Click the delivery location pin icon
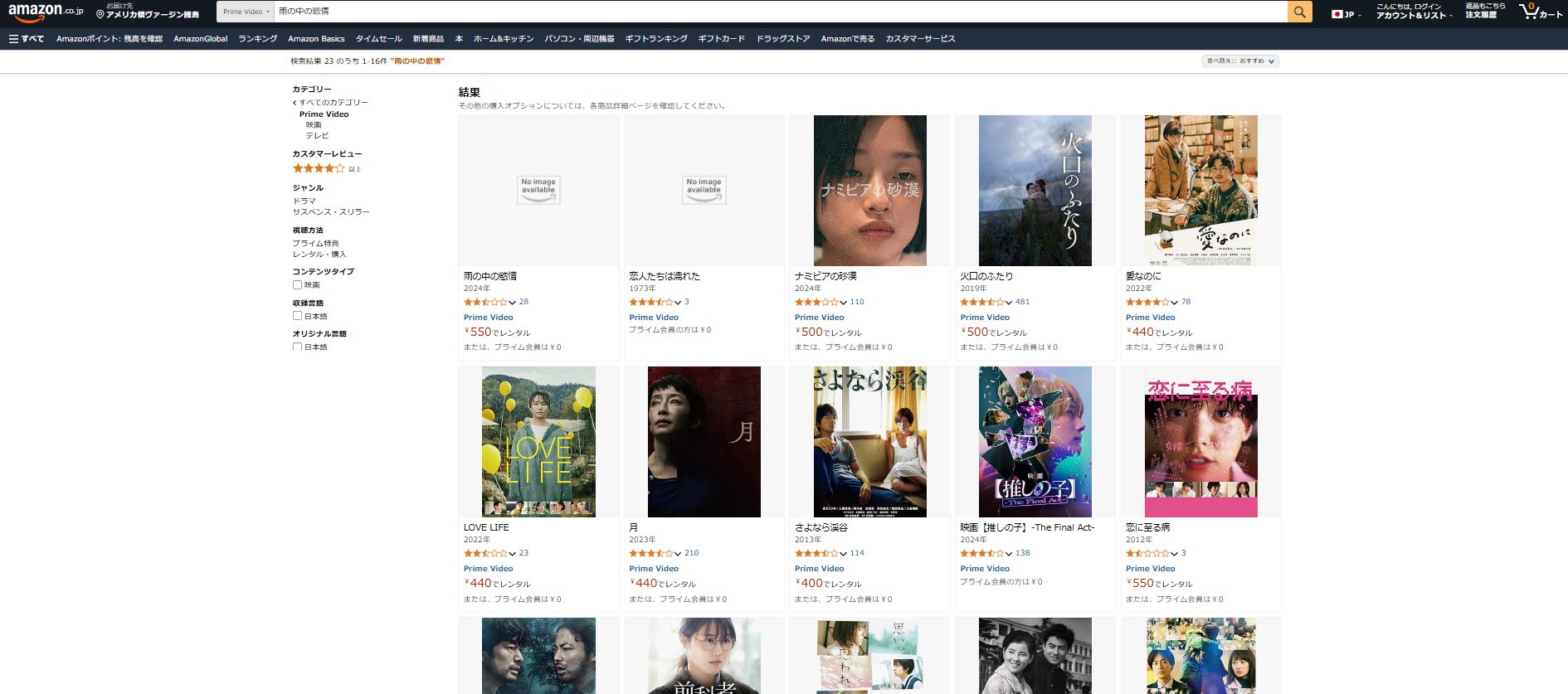This screenshot has height=694, width=1568. (100, 15)
